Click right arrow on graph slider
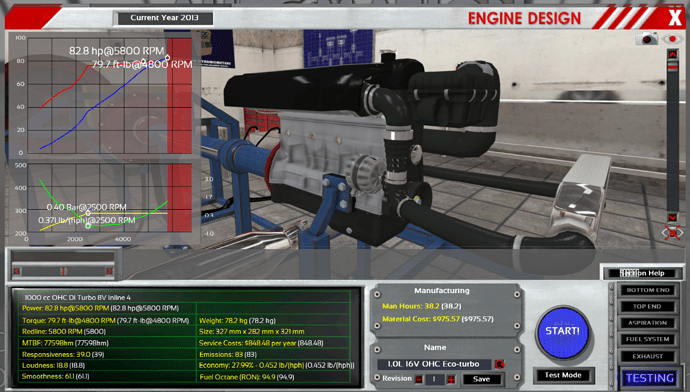Image resolution: width=690 pixels, height=392 pixels. click(109, 271)
